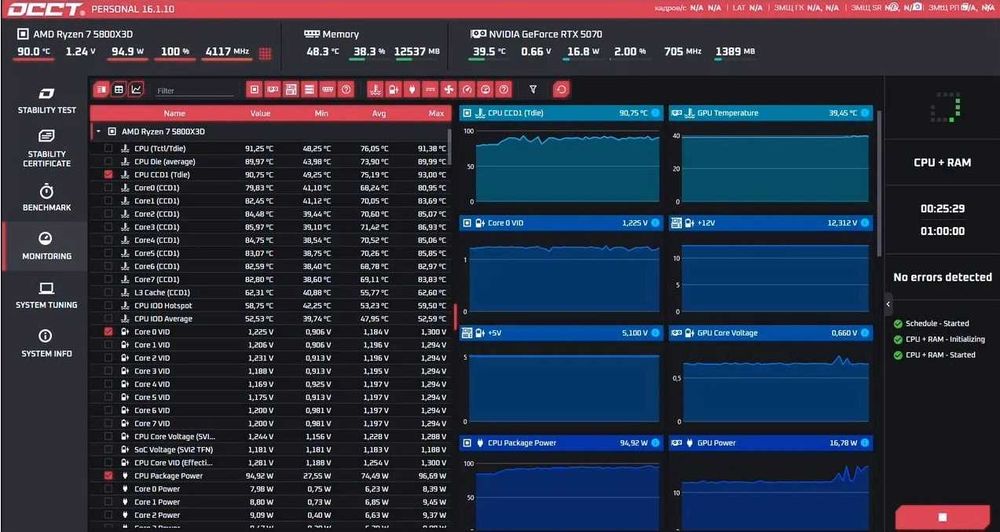The image size is (1000, 532).
Task: Collapse the right test status panel arrow
Action: [888, 304]
